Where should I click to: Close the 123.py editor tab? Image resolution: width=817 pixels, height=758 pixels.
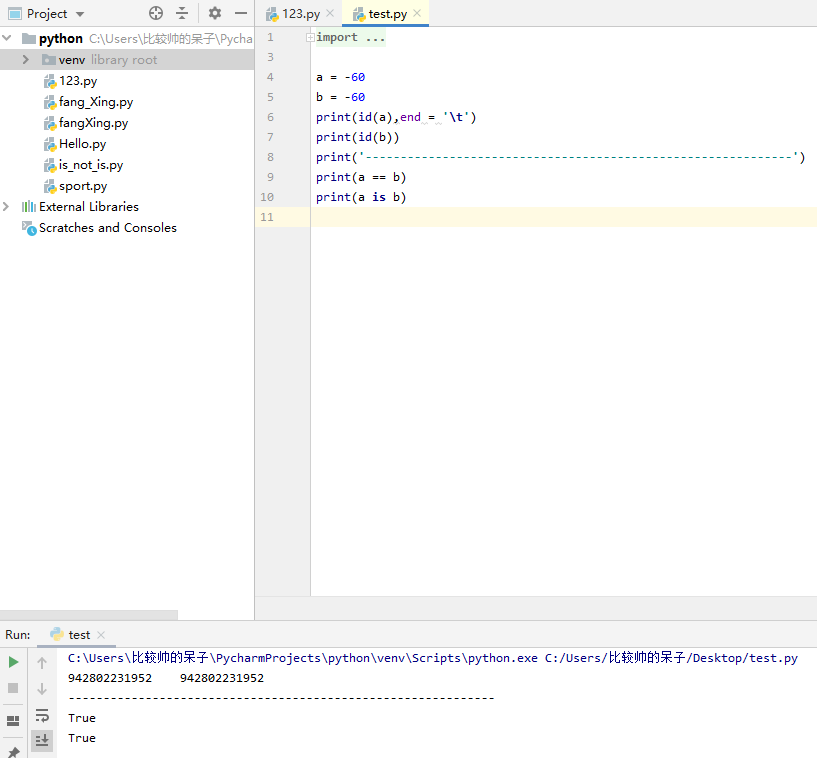point(330,14)
